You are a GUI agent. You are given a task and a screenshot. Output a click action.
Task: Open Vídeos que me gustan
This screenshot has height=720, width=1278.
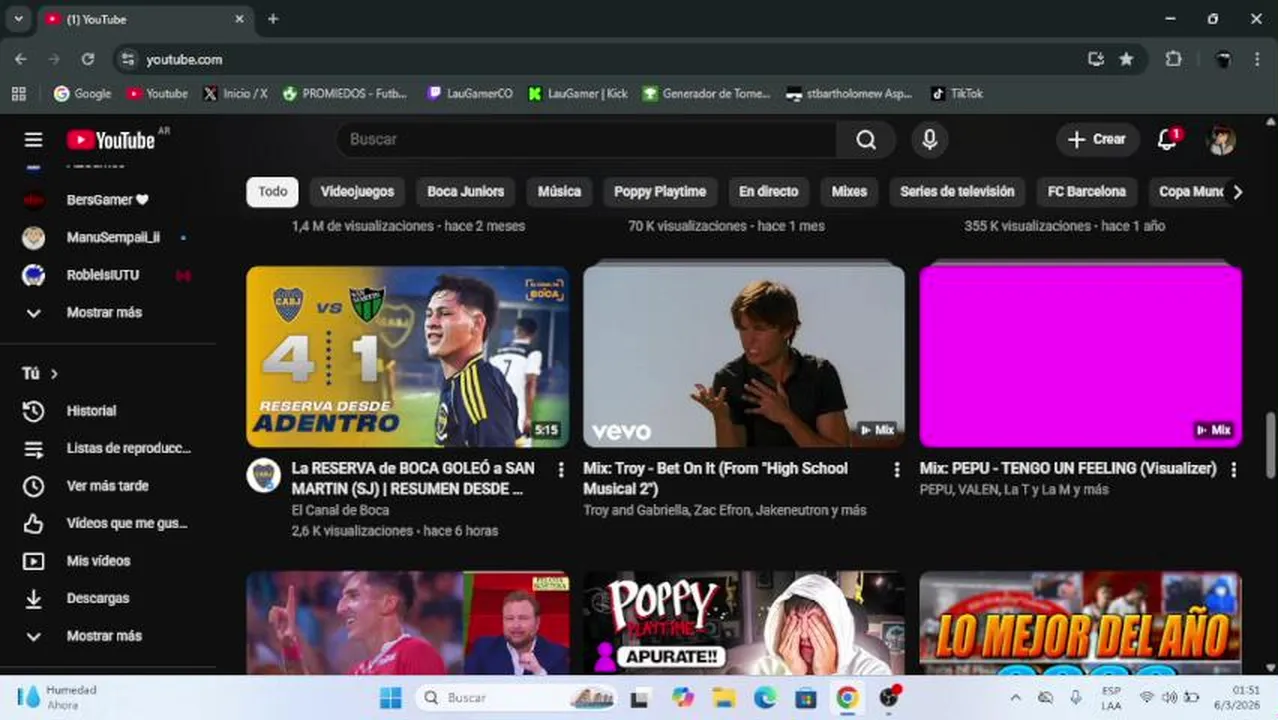click(127, 523)
